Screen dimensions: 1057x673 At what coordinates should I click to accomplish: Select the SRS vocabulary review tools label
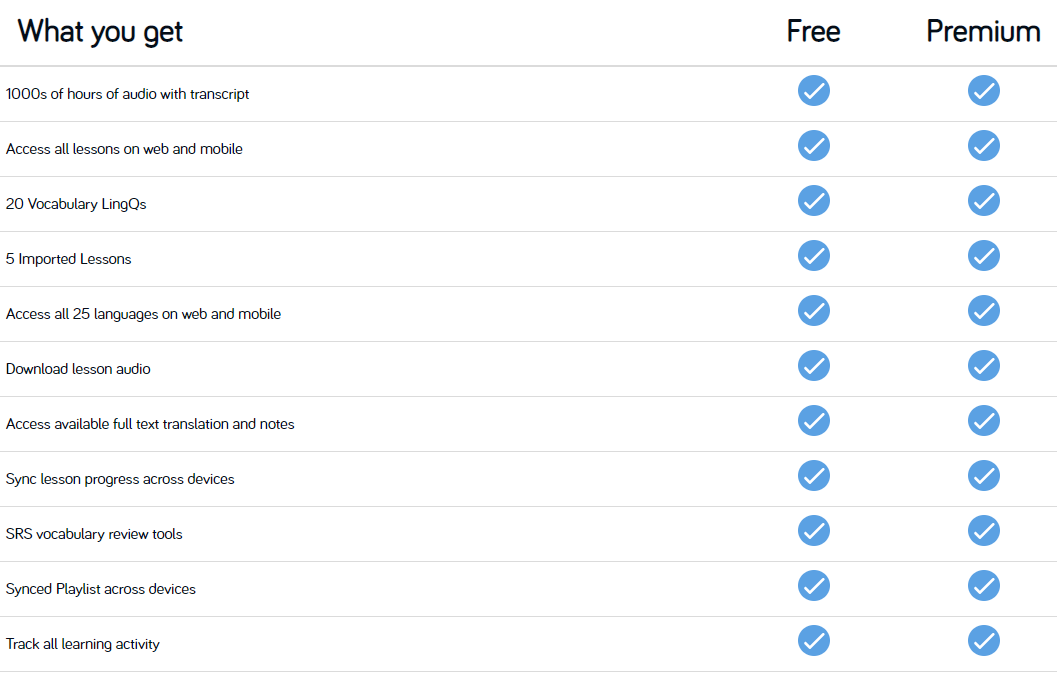[94, 534]
